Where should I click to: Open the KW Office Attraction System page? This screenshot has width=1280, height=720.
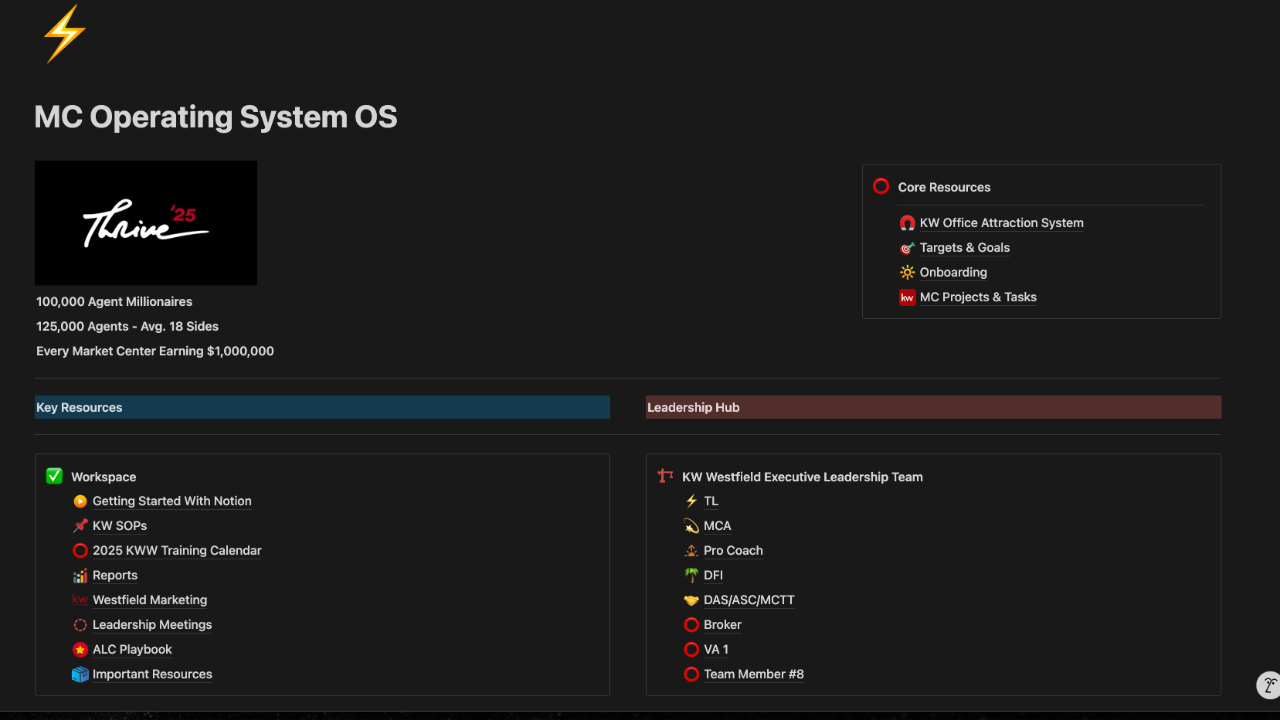(x=1002, y=223)
